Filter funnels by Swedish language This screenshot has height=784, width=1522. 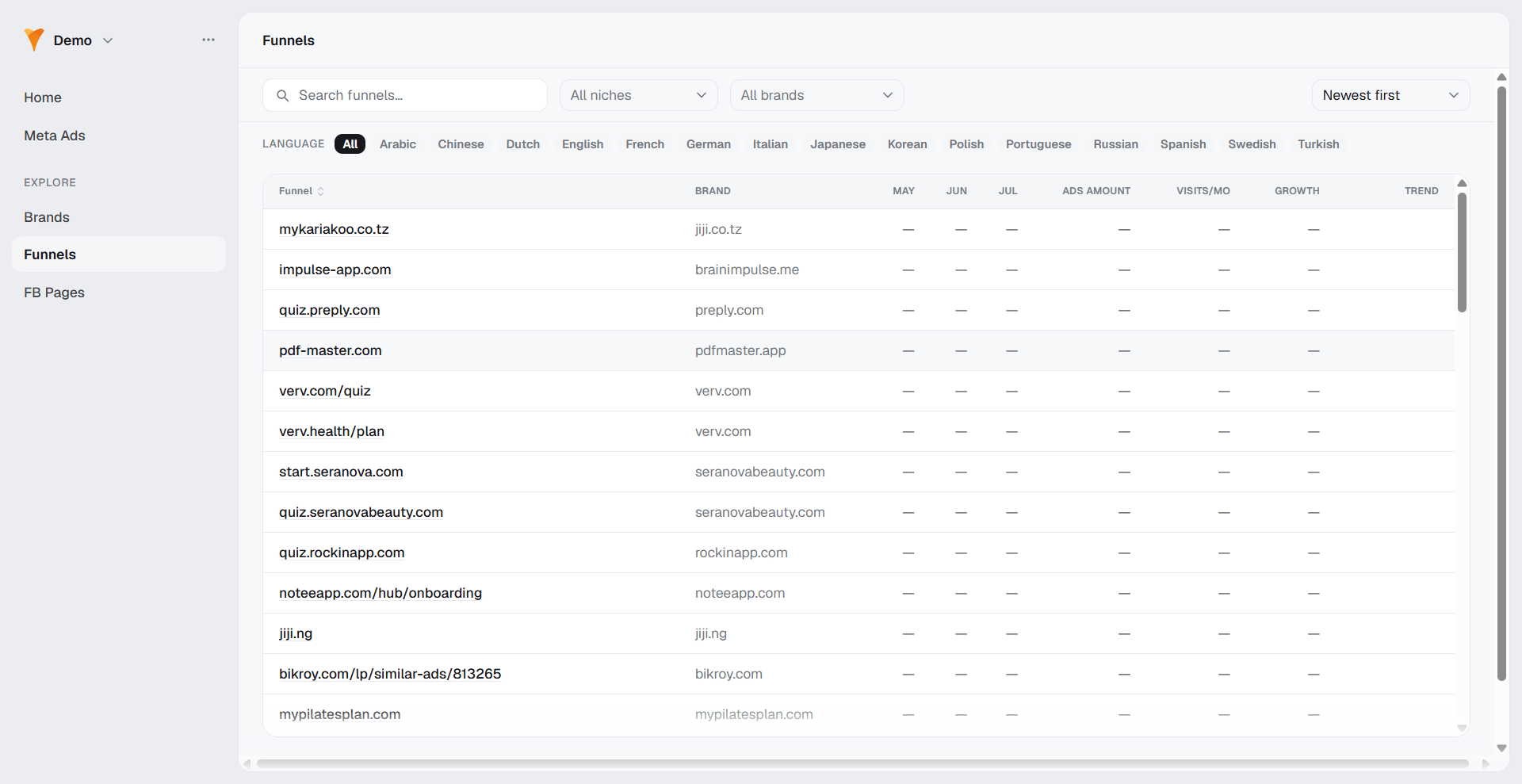pyautogui.click(x=1252, y=144)
